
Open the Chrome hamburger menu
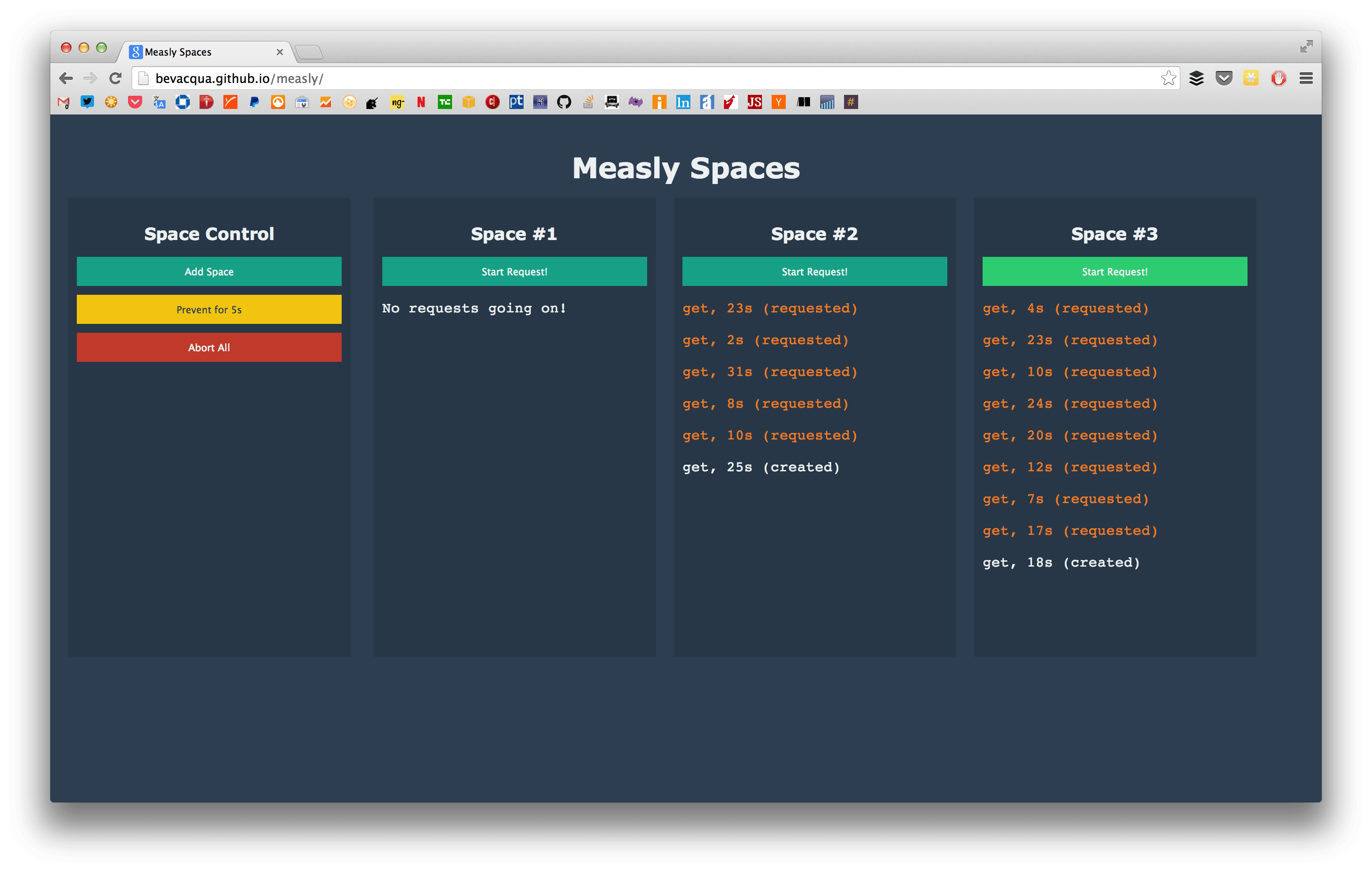tap(1307, 79)
